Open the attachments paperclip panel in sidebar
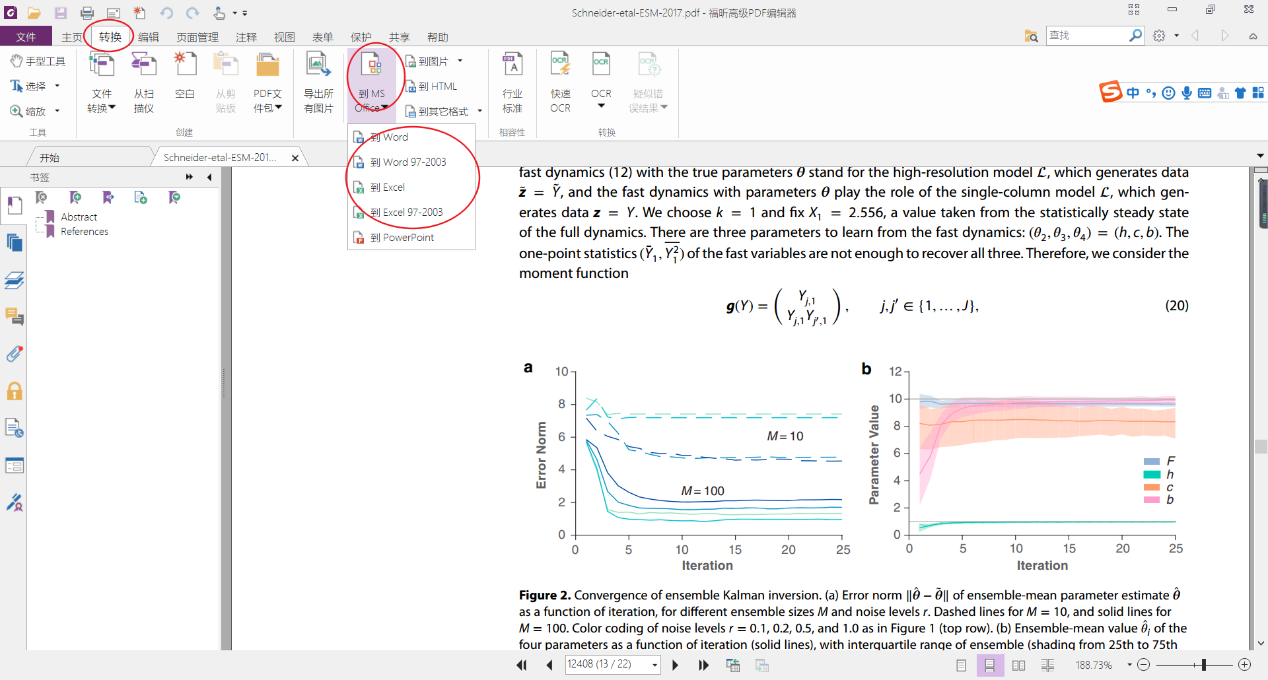Viewport: 1268px width, 680px height. click(x=14, y=354)
